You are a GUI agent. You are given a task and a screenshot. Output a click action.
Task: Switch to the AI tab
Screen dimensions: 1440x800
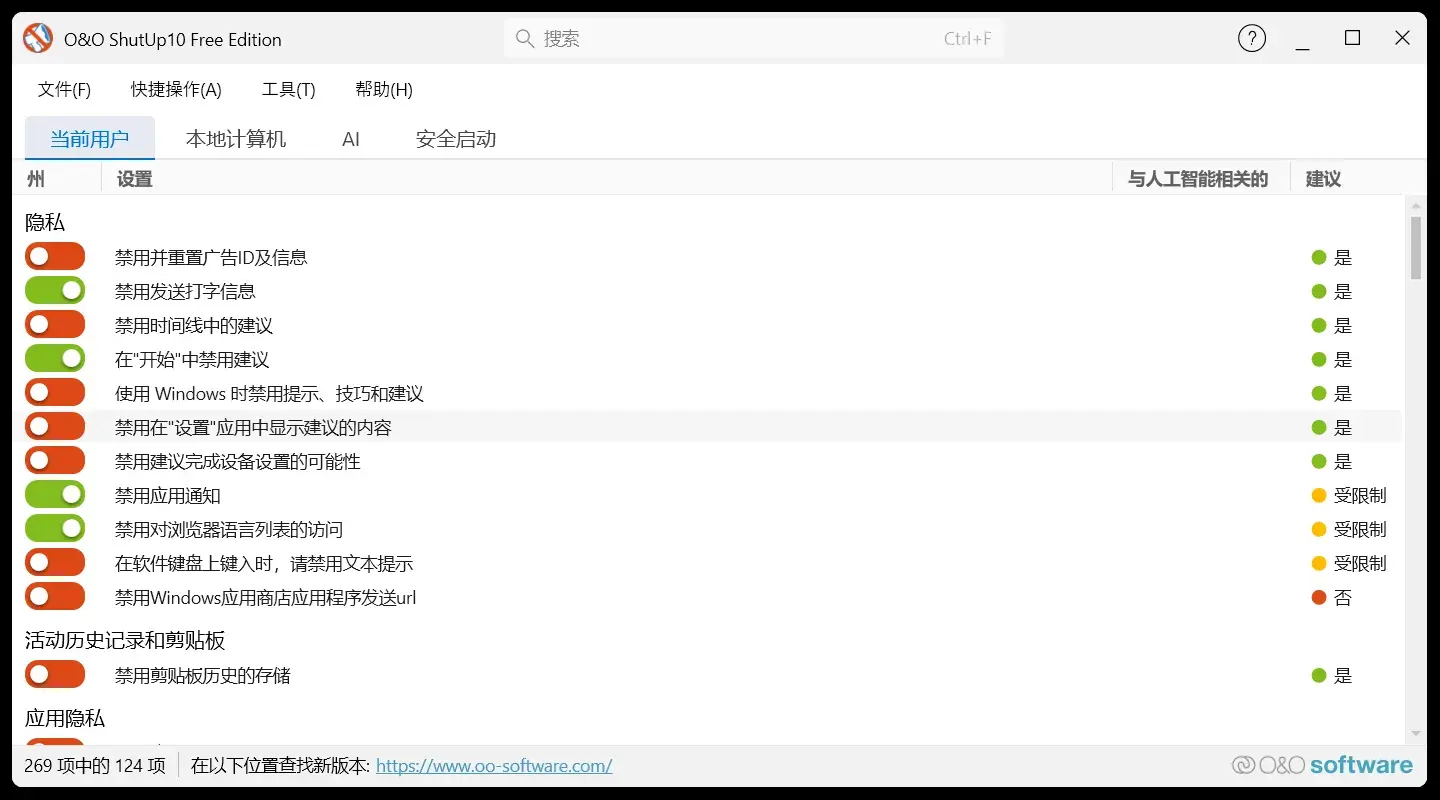tap(351, 139)
